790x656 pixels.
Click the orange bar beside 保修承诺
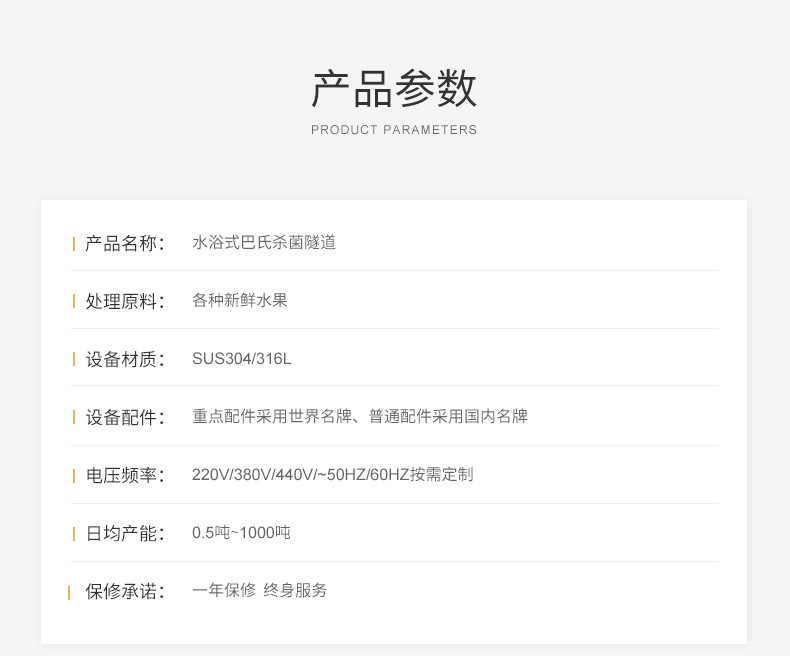click(x=69, y=593)
